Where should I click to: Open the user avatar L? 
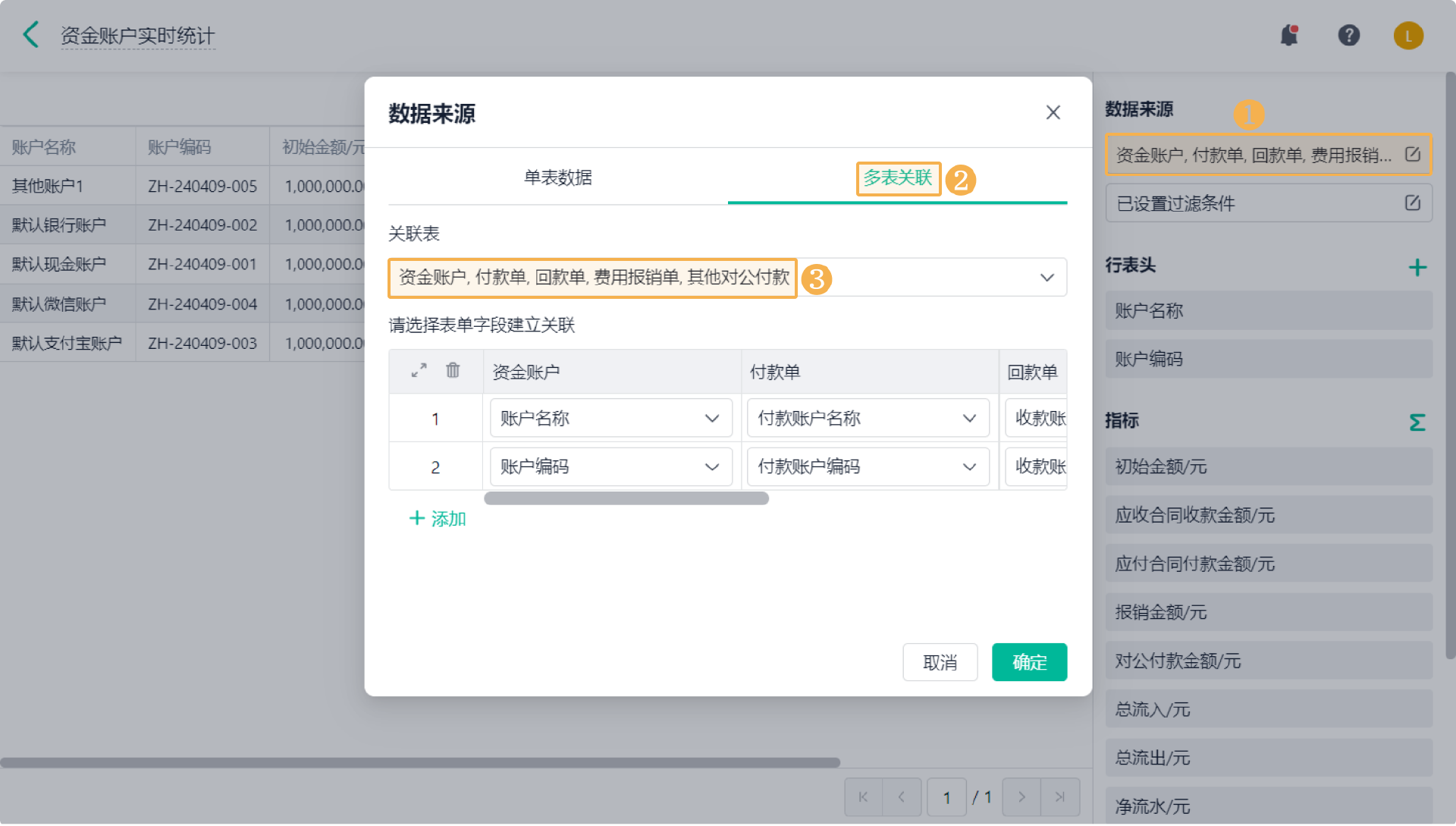point(1408,36)
